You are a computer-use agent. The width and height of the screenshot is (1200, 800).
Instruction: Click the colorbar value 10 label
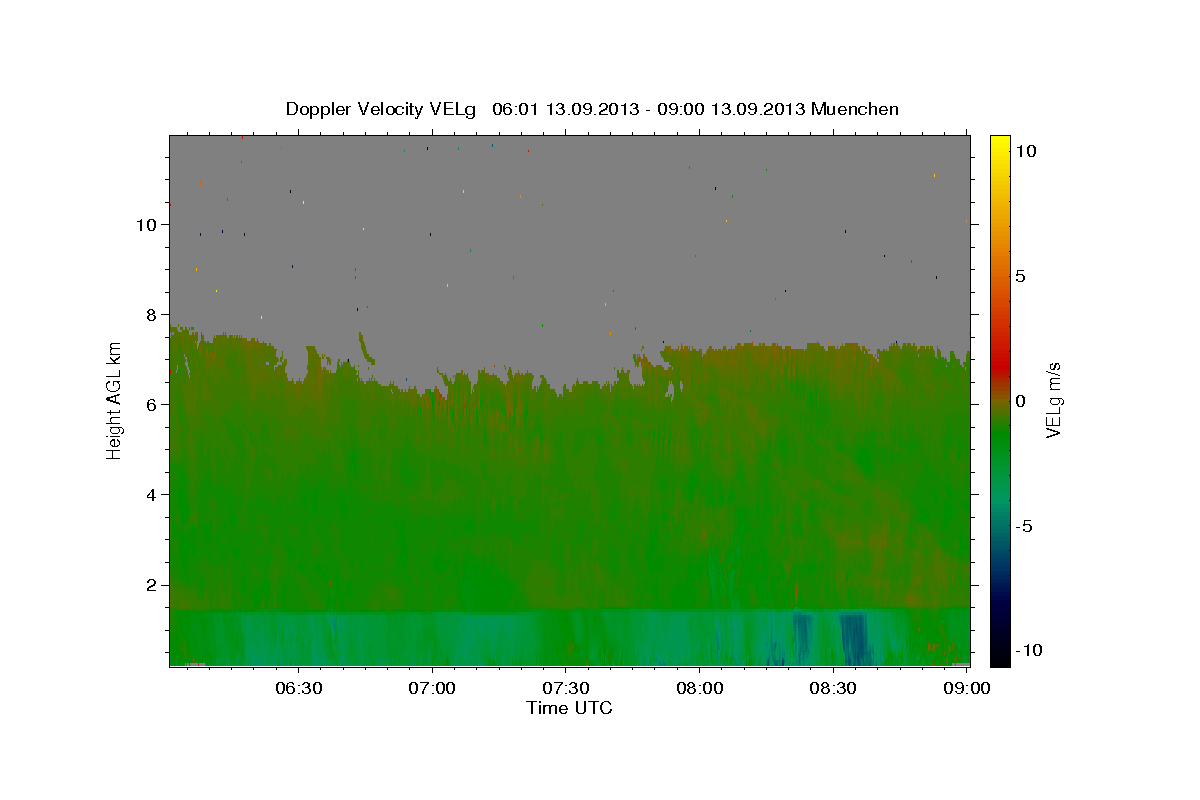1025,151
